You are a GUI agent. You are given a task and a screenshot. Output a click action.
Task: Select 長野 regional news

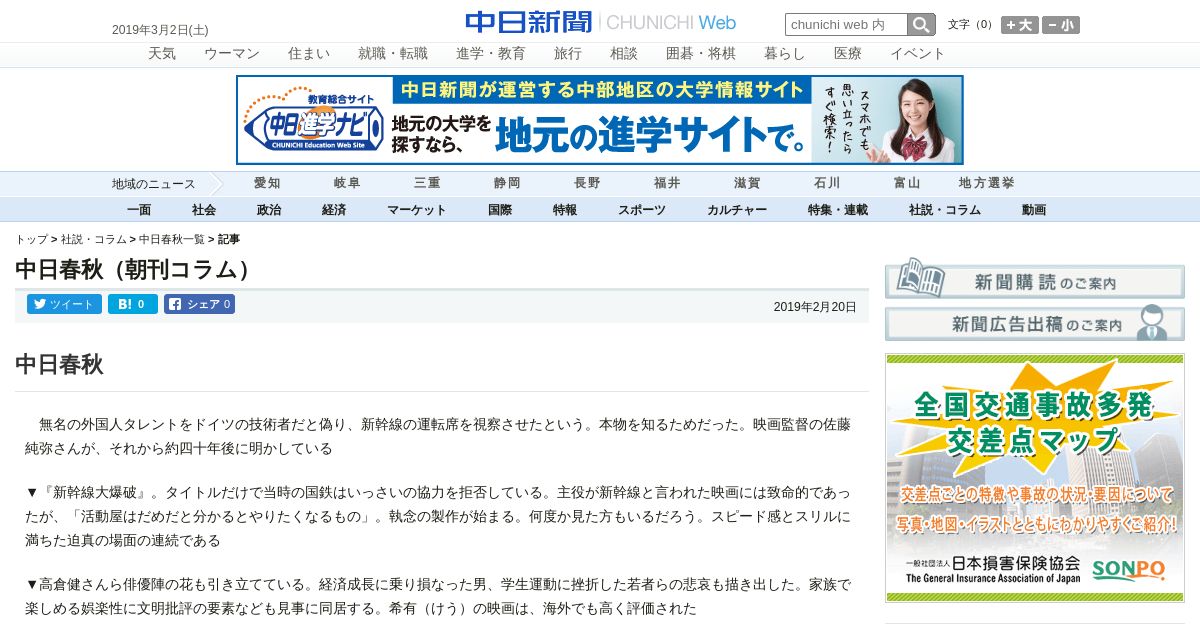tap(587, 183)
